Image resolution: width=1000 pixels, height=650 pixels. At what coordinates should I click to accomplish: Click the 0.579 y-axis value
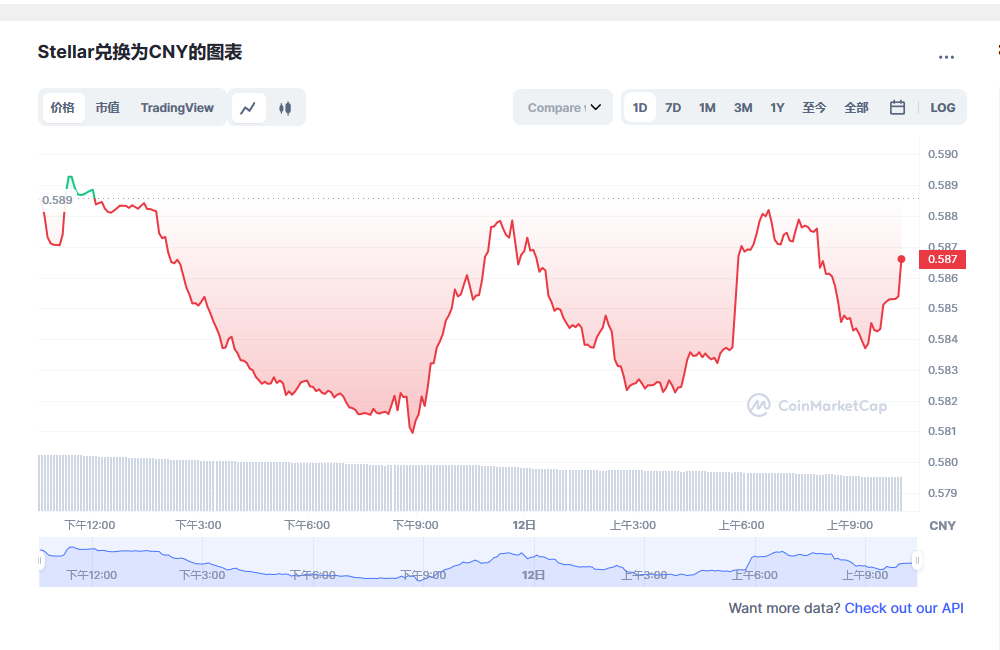(x=943, y=492)
